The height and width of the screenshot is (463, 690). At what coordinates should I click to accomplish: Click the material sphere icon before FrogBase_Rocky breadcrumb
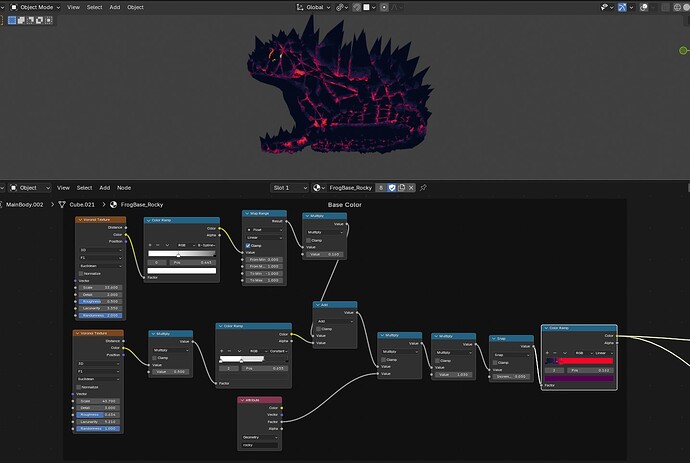[114, 205]
